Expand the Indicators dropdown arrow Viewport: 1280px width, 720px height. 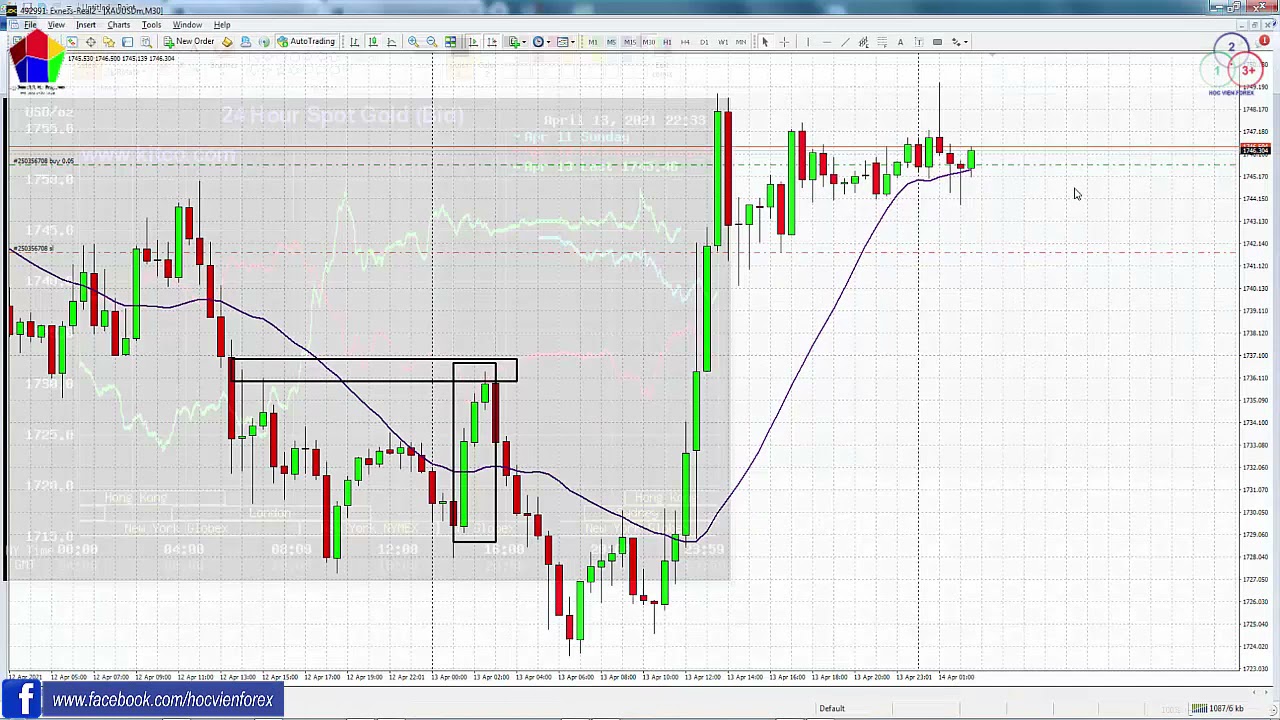click(x=524, y=42)
